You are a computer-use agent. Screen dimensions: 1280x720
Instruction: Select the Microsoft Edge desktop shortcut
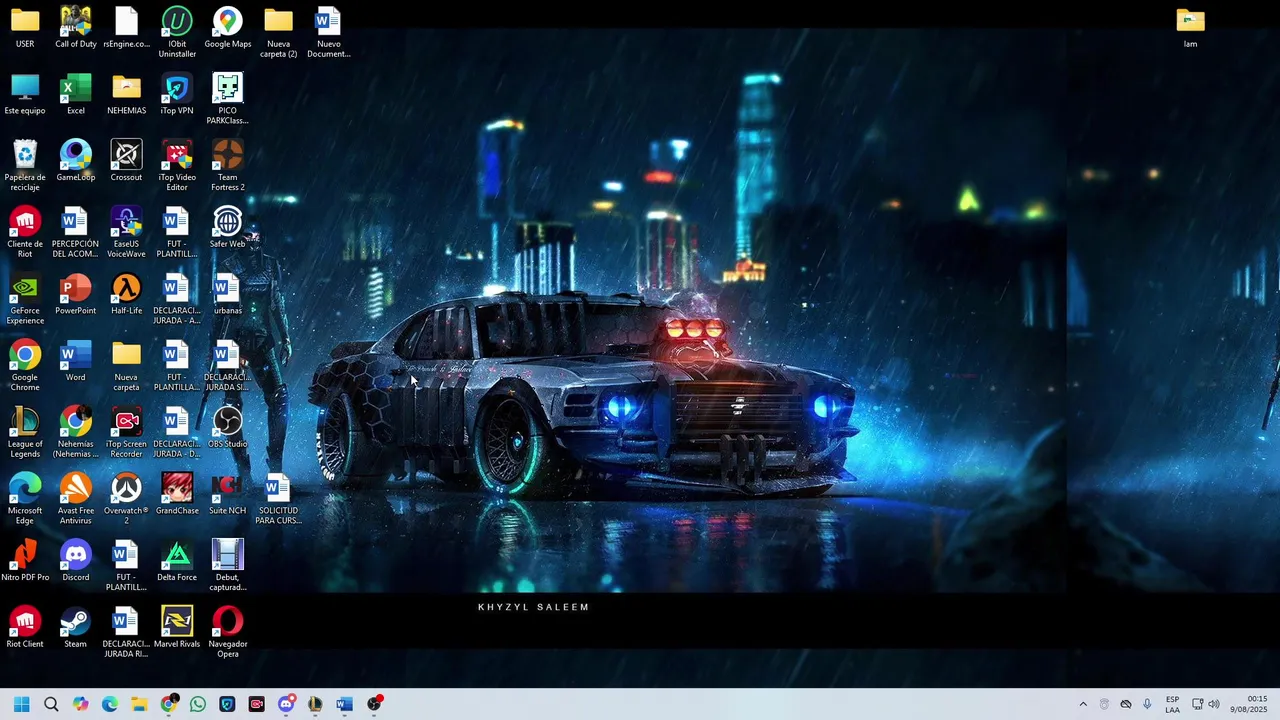pyautogui.click(x=25, y=499)
